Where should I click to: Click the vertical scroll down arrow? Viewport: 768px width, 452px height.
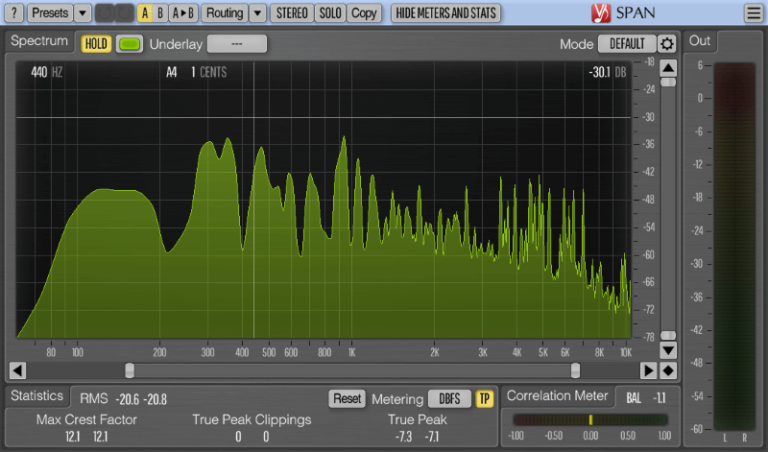pyautogui.click(x=668, y=350)
